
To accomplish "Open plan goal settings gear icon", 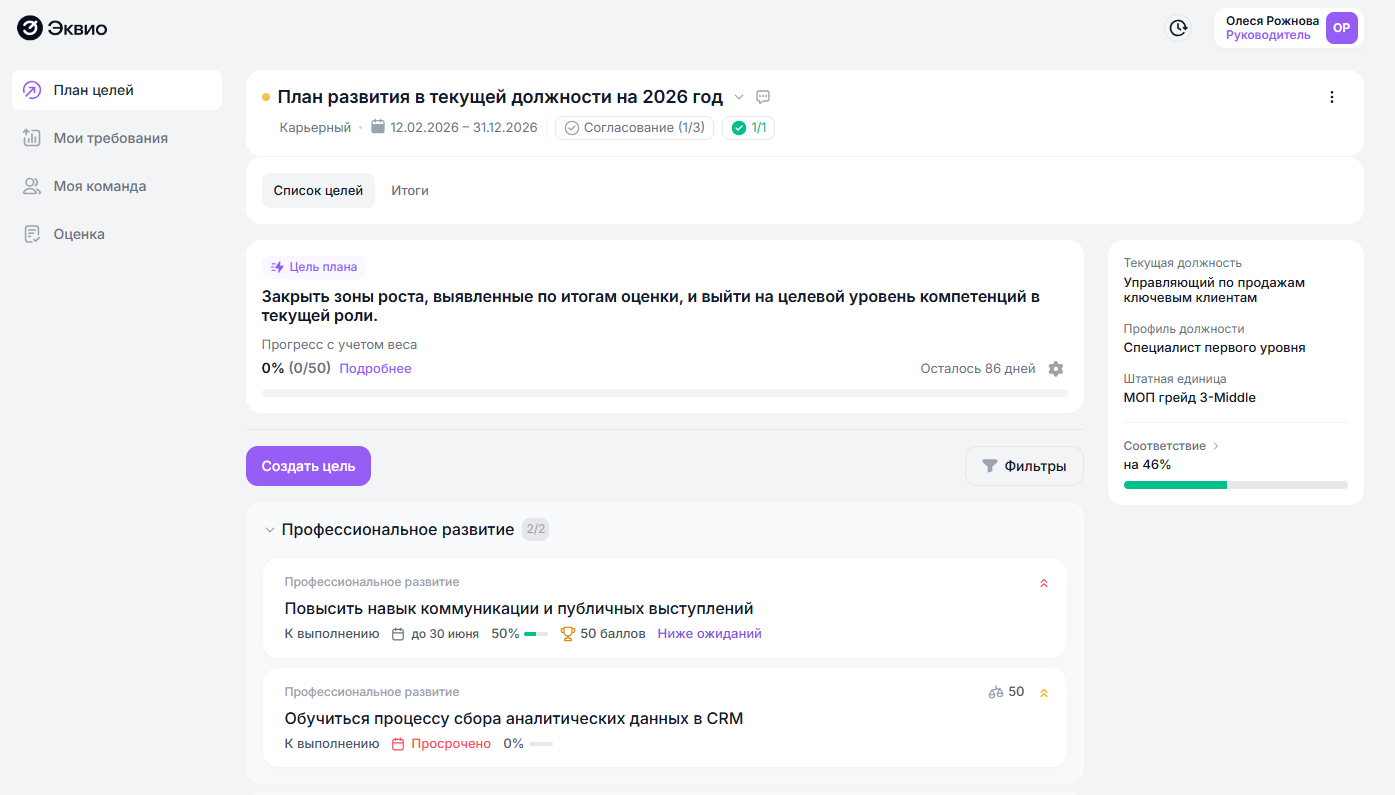I will tap(1056, 369).
